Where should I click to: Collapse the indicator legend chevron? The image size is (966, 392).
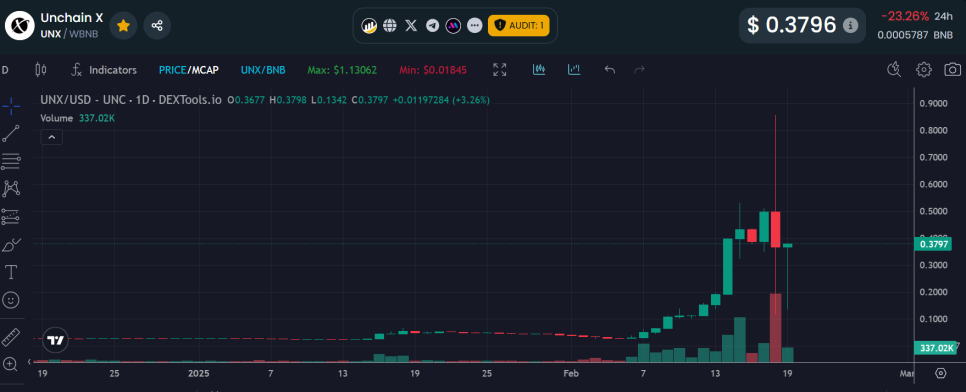[52, 137]
